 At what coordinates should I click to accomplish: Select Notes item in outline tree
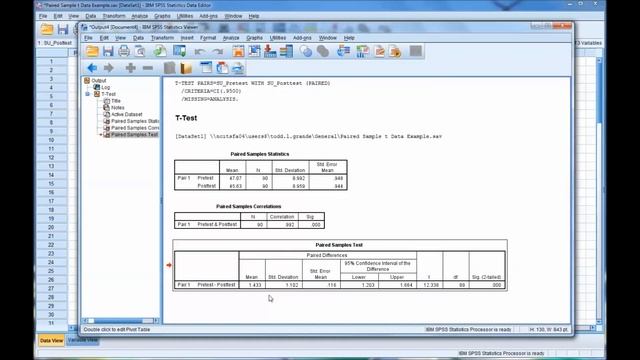pyautogui.click(x=118, y=108)
